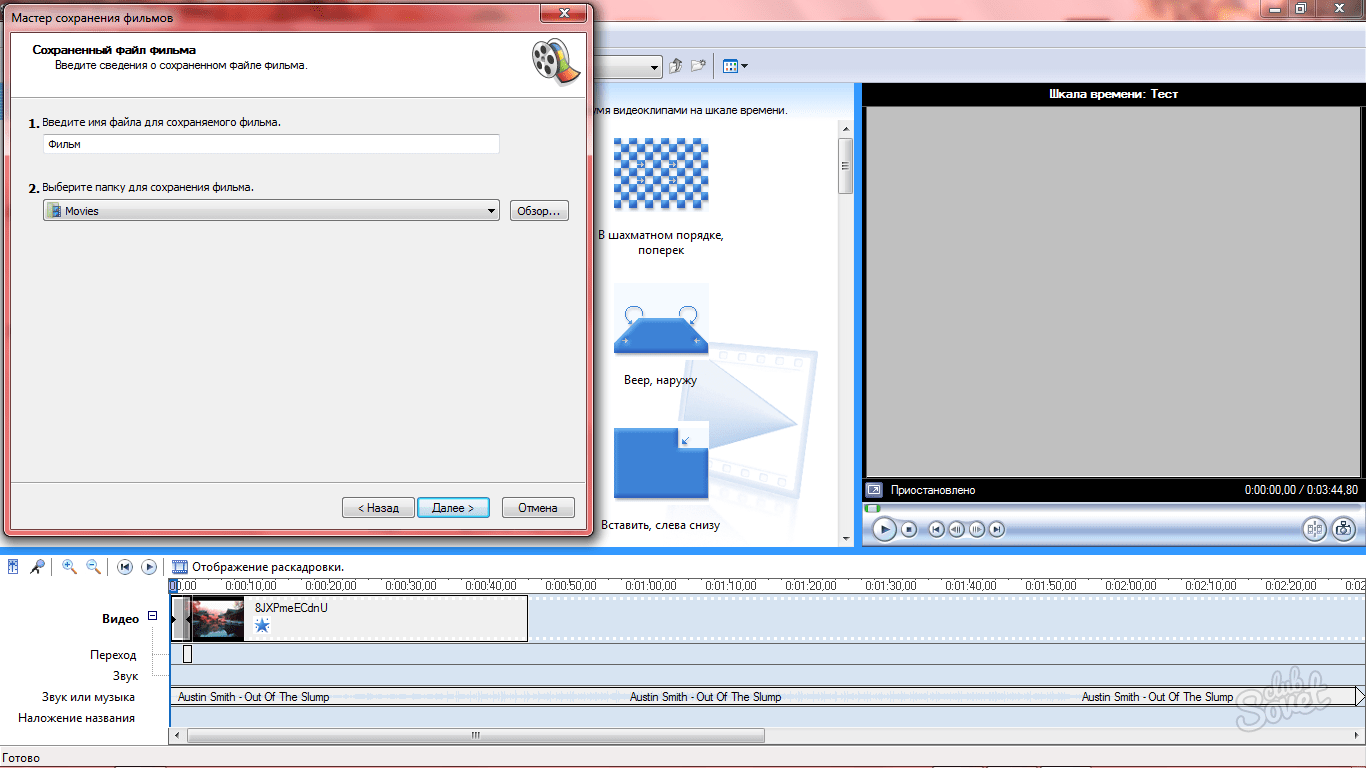Take a picture with the camera icon
Viewport: 1366px width, 768px height.
coord(1343,529)
